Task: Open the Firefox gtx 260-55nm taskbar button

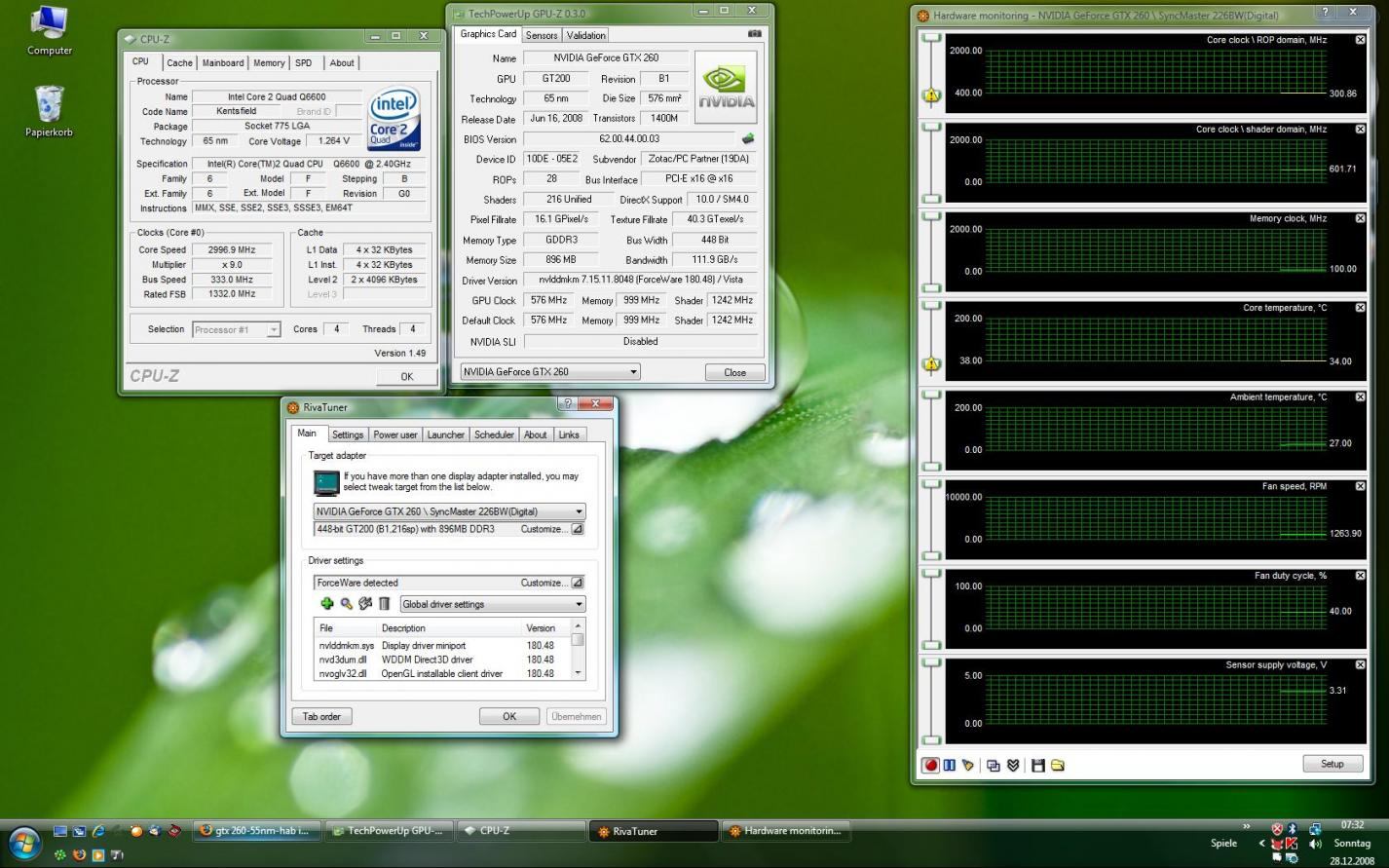Action: [256, 831]
